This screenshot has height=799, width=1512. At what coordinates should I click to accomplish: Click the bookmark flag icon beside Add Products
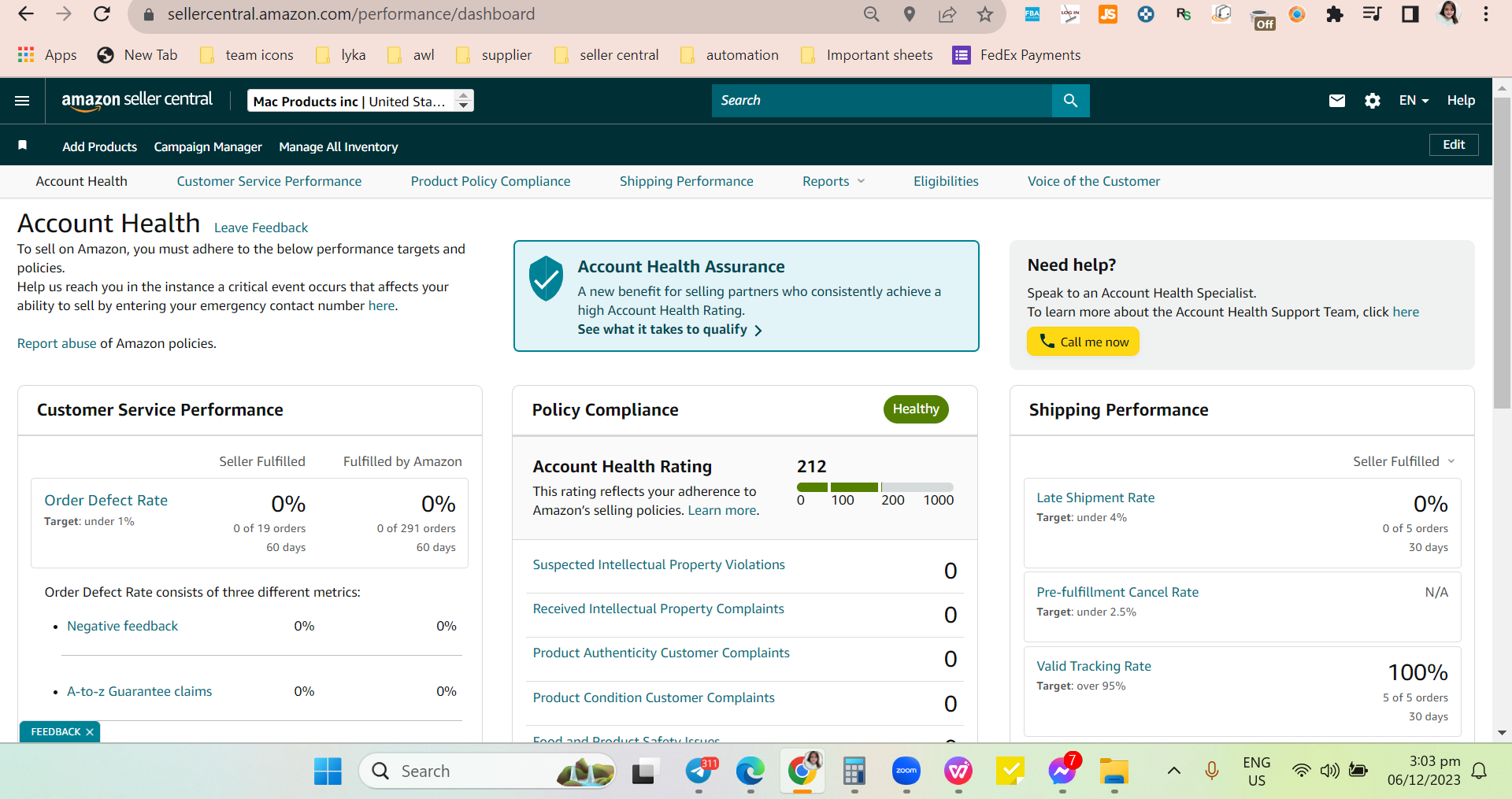(23, 146)
